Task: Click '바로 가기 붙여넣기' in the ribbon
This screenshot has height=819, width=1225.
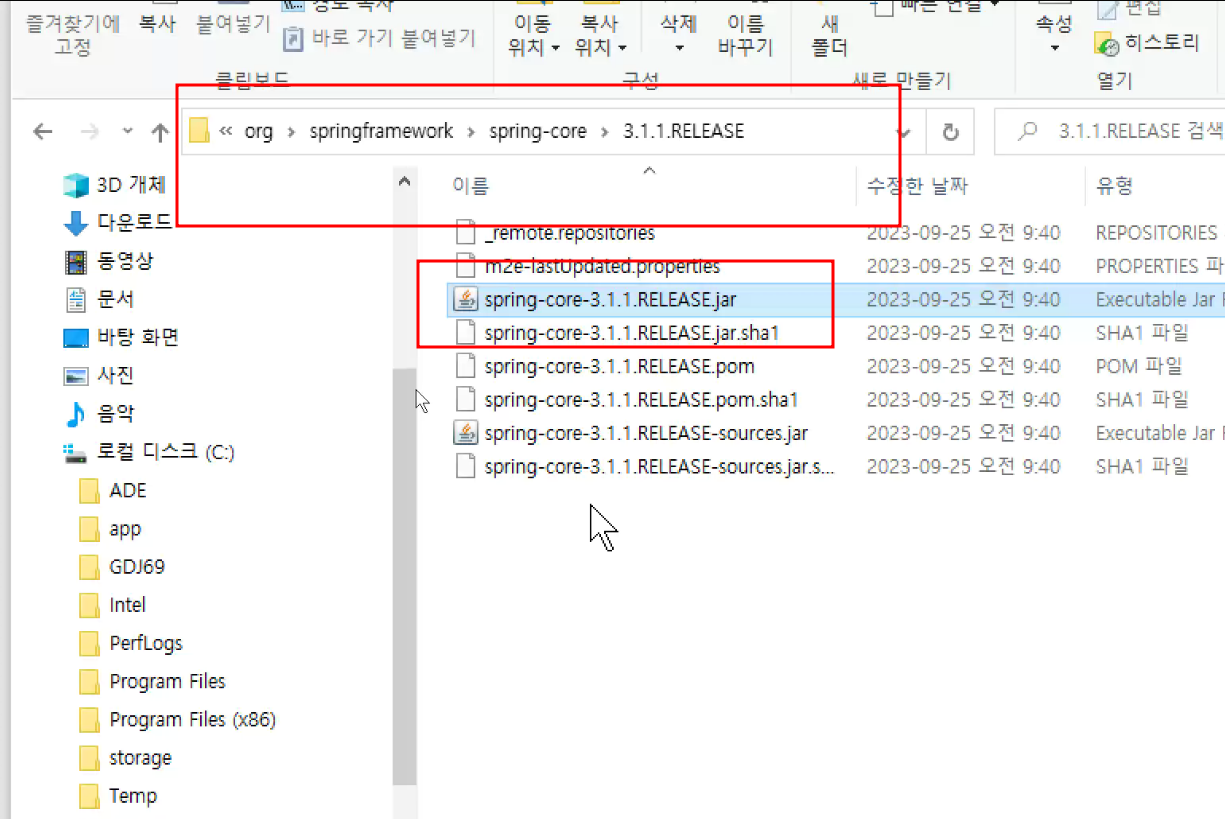Action: [379, 39]
